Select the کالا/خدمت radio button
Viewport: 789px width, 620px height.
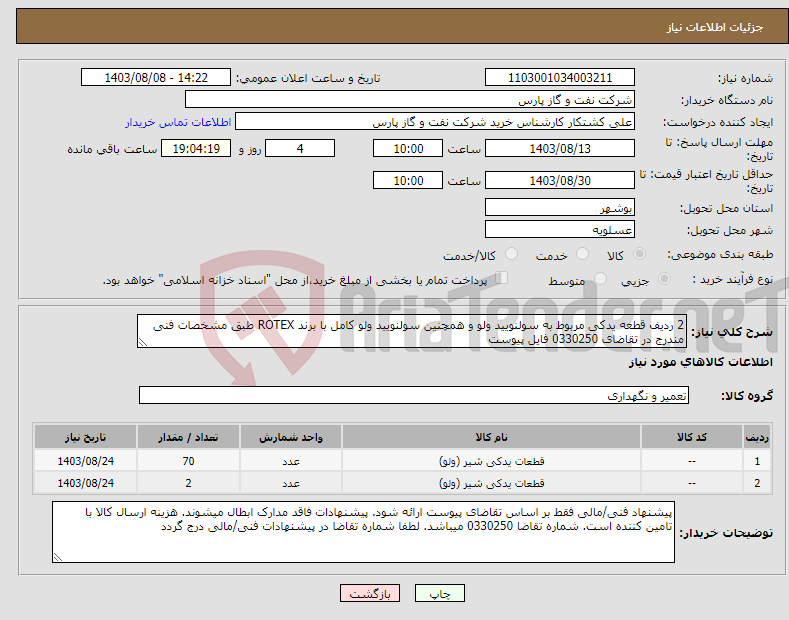pos(511,254)
